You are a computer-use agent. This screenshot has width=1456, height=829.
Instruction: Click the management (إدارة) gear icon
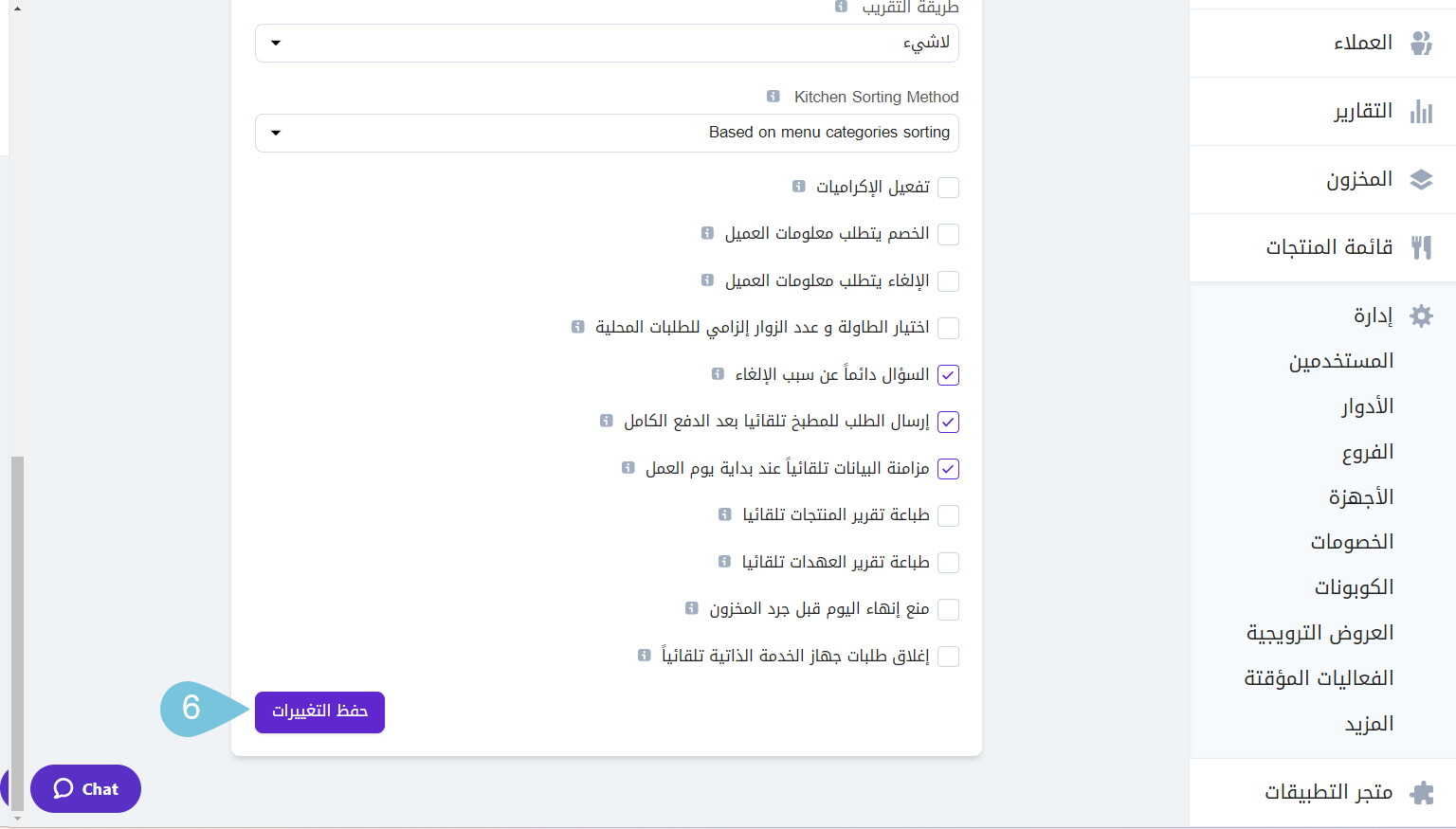coord(1421,315)
